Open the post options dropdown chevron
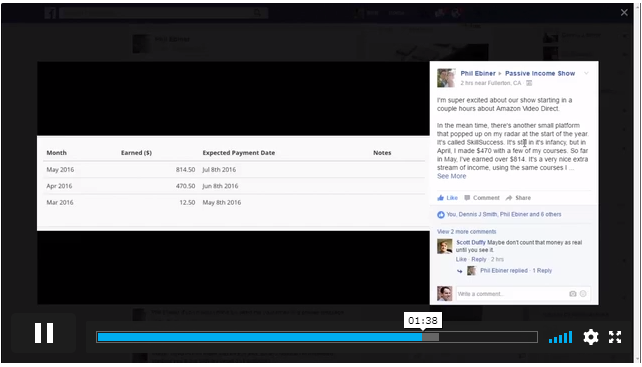The height and width of the screenshot is (367, 642). (586, 73)
